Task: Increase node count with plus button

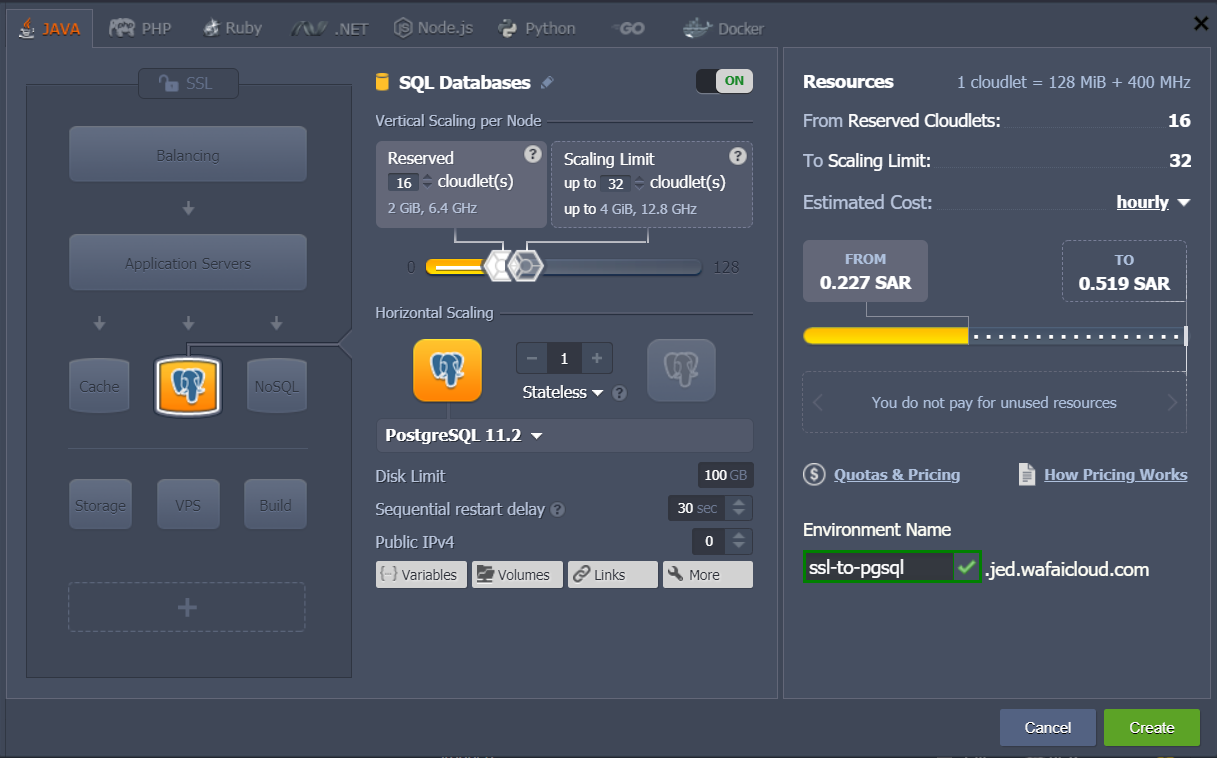Action: pos(597,358)
